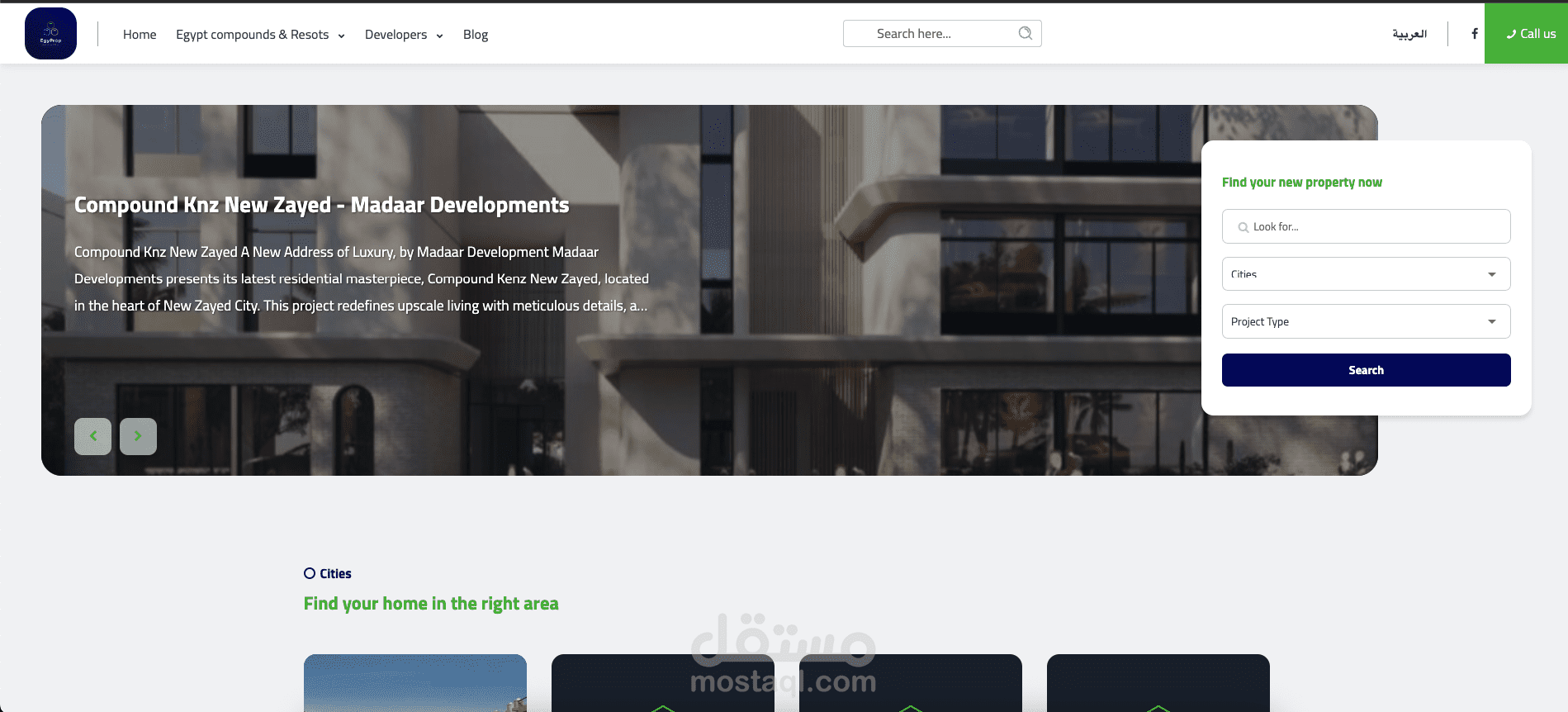This screenshot has height=712, width=1568.
Task: Click the green Call us button
Action: coord(1526,33)
